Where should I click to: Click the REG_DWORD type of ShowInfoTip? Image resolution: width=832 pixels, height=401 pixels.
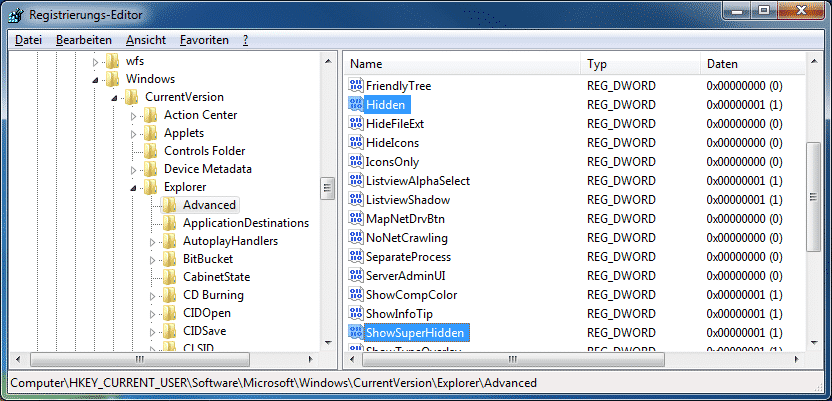pyautogui.click(x=621, y=313)
